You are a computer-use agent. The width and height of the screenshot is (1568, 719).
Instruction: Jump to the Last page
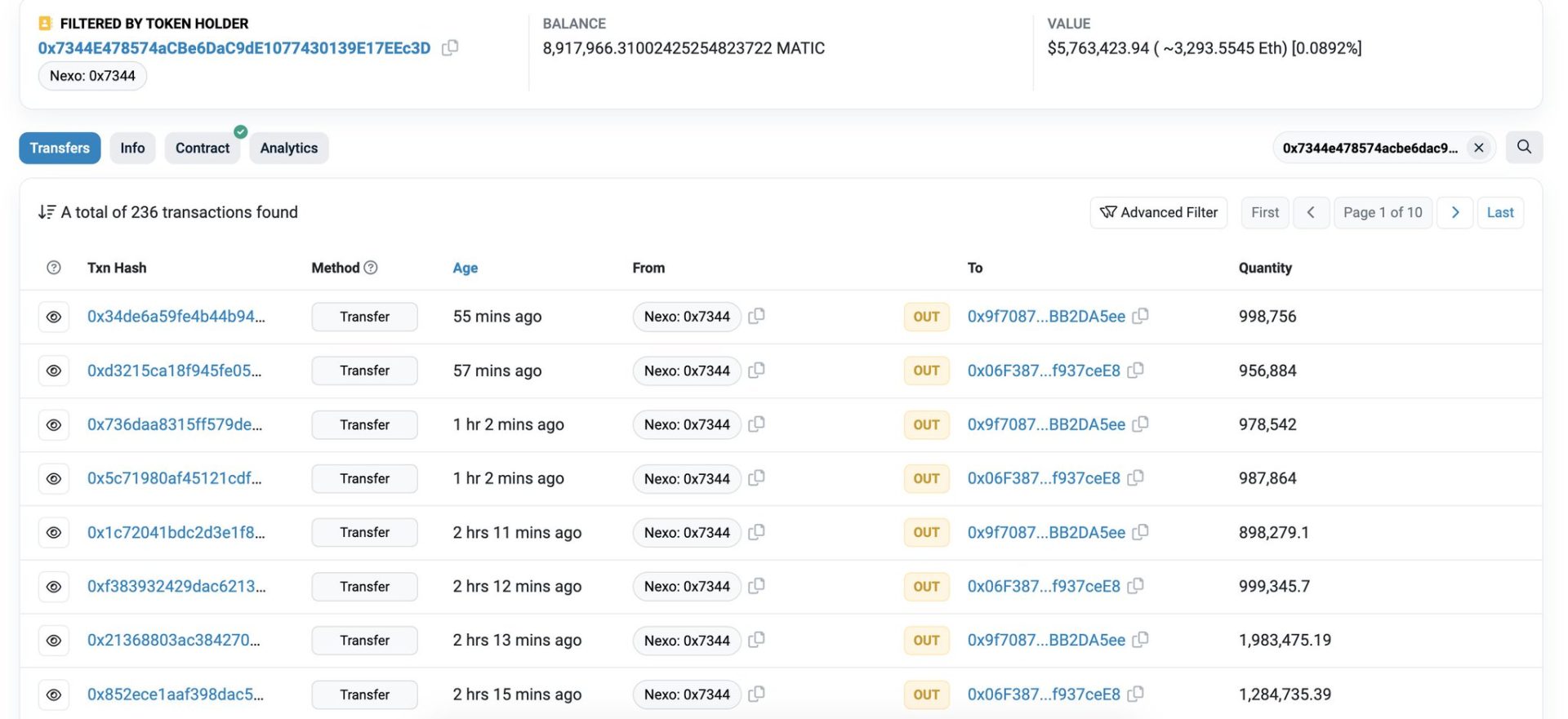point(1499,212)
